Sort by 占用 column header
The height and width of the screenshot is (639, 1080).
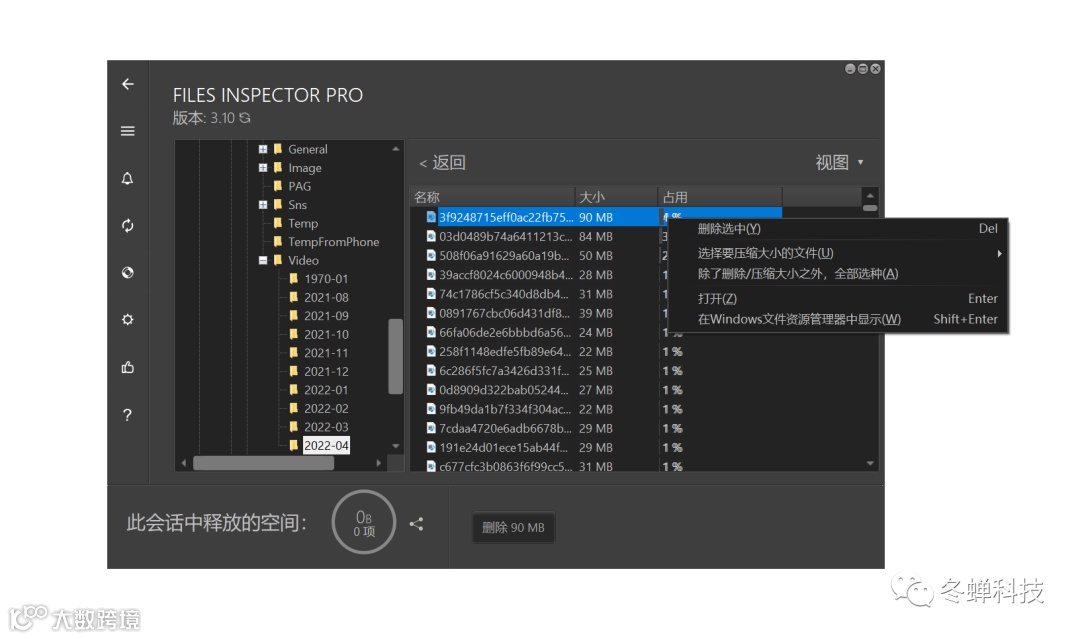point(719,197)
